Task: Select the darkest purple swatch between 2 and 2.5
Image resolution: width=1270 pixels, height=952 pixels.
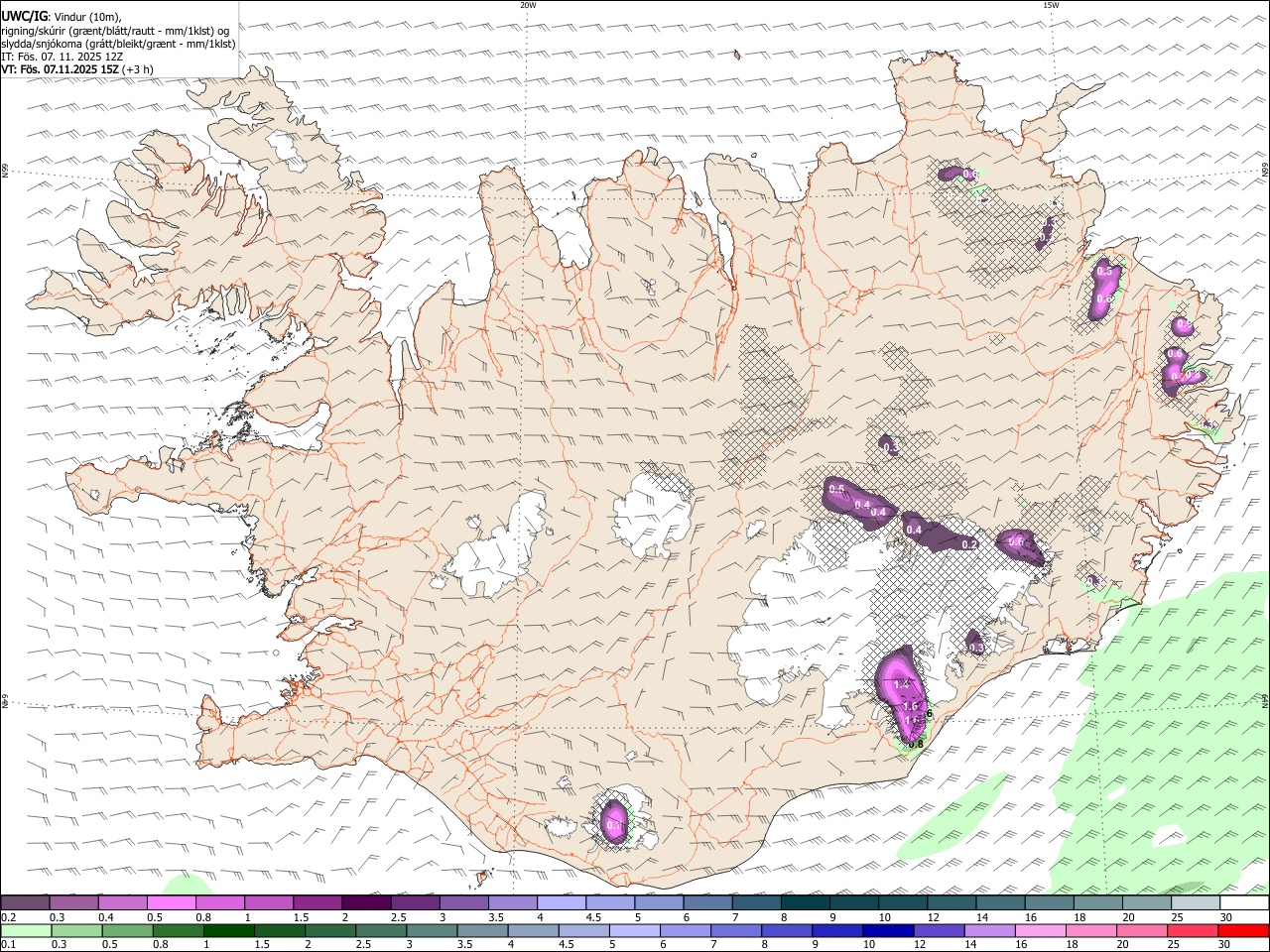Action: coord(366,903)
